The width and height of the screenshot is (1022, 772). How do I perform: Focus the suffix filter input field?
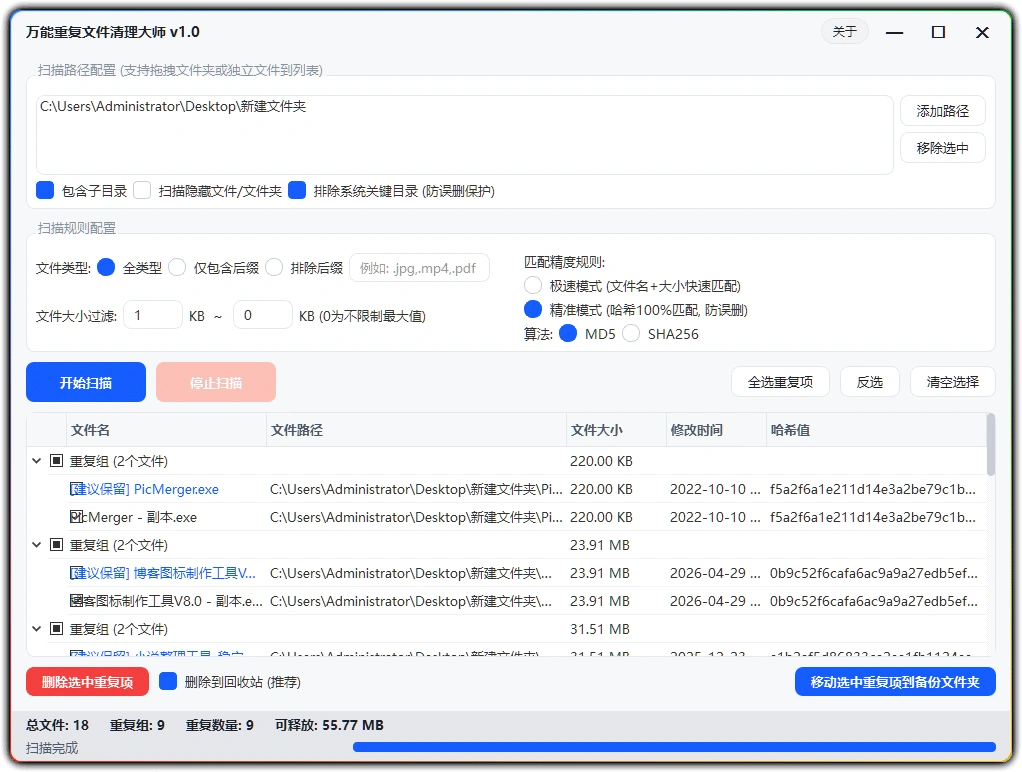[419, 268]
